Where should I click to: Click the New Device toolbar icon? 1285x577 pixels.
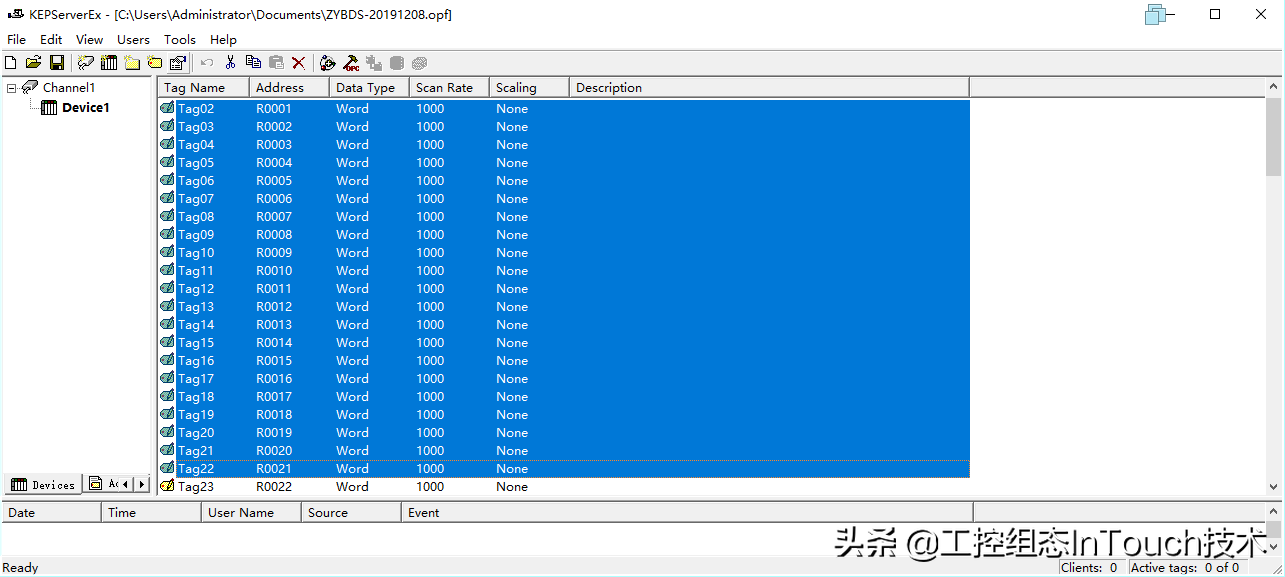(x=109, y=63)
